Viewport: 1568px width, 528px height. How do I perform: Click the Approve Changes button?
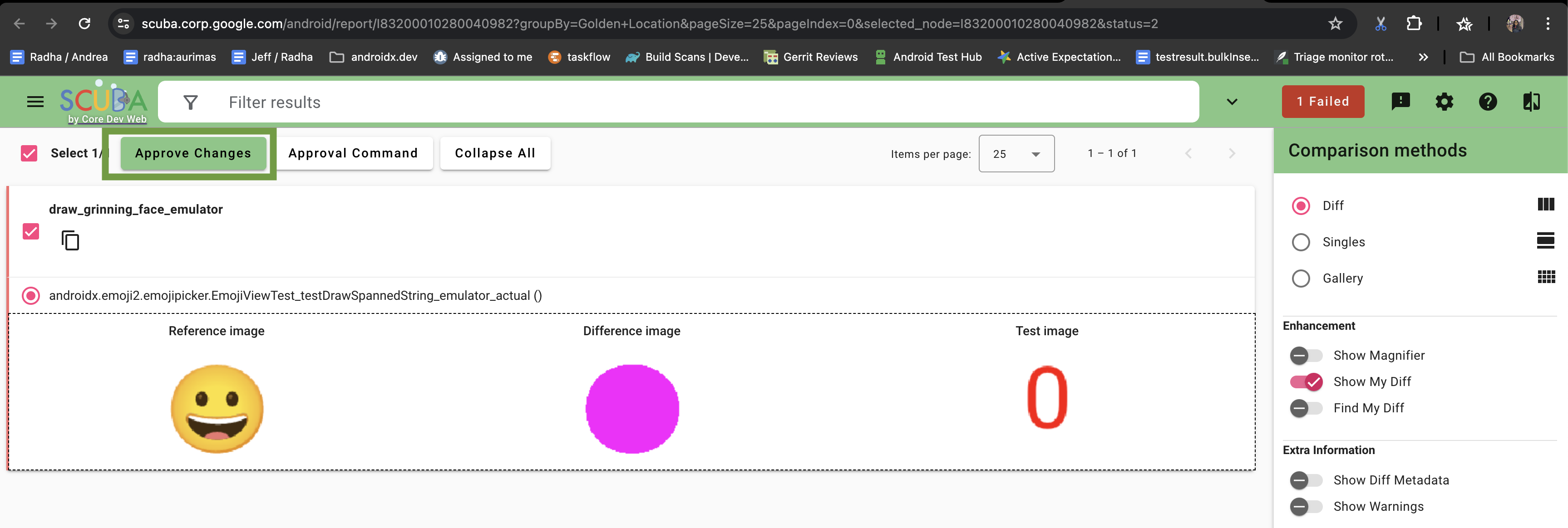(x=193, y=153)
